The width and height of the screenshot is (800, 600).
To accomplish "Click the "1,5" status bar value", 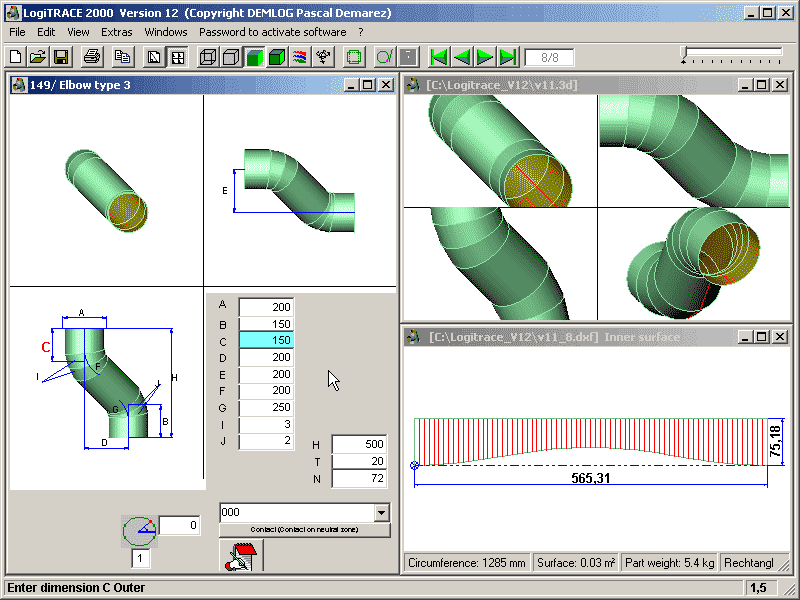I will point(759,588).
